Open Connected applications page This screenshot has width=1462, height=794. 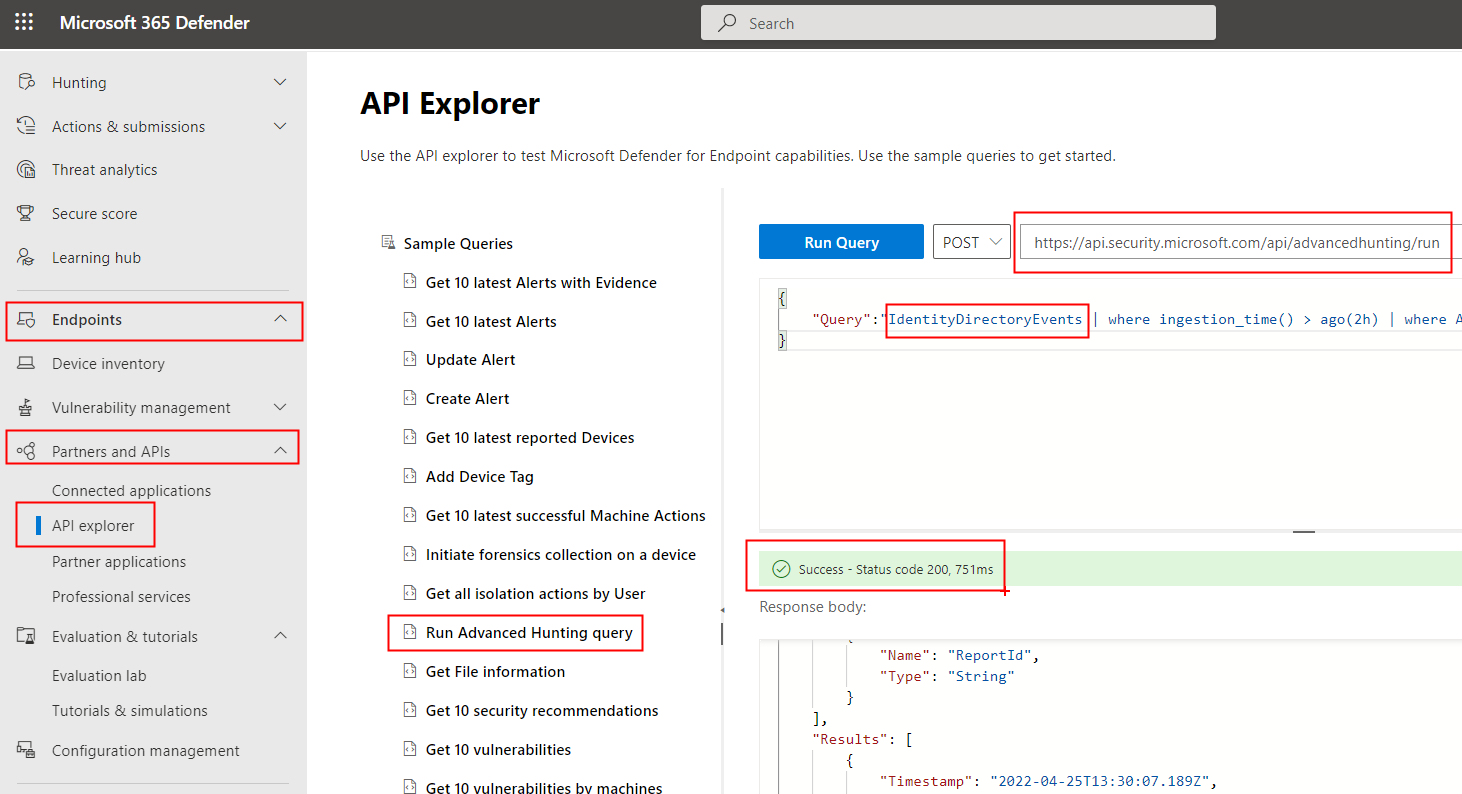click(131, 490)
